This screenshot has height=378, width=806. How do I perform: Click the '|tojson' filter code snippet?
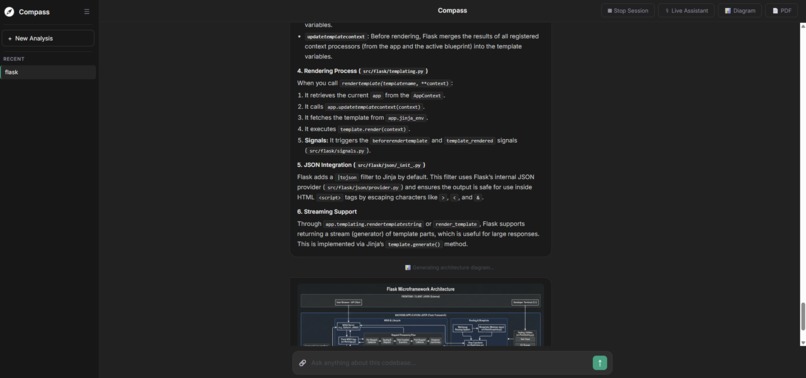click(346, 177)
